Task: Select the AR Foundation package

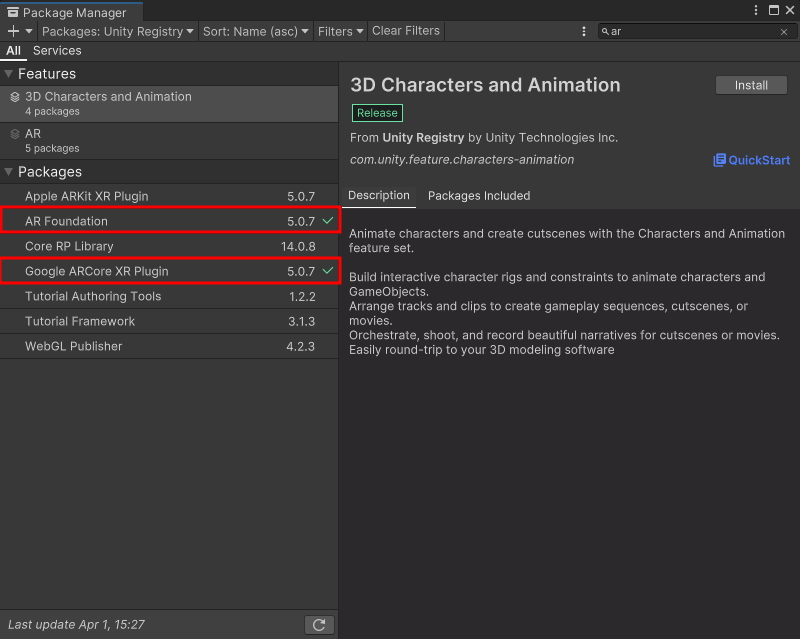Action: [x=169, y=221]
